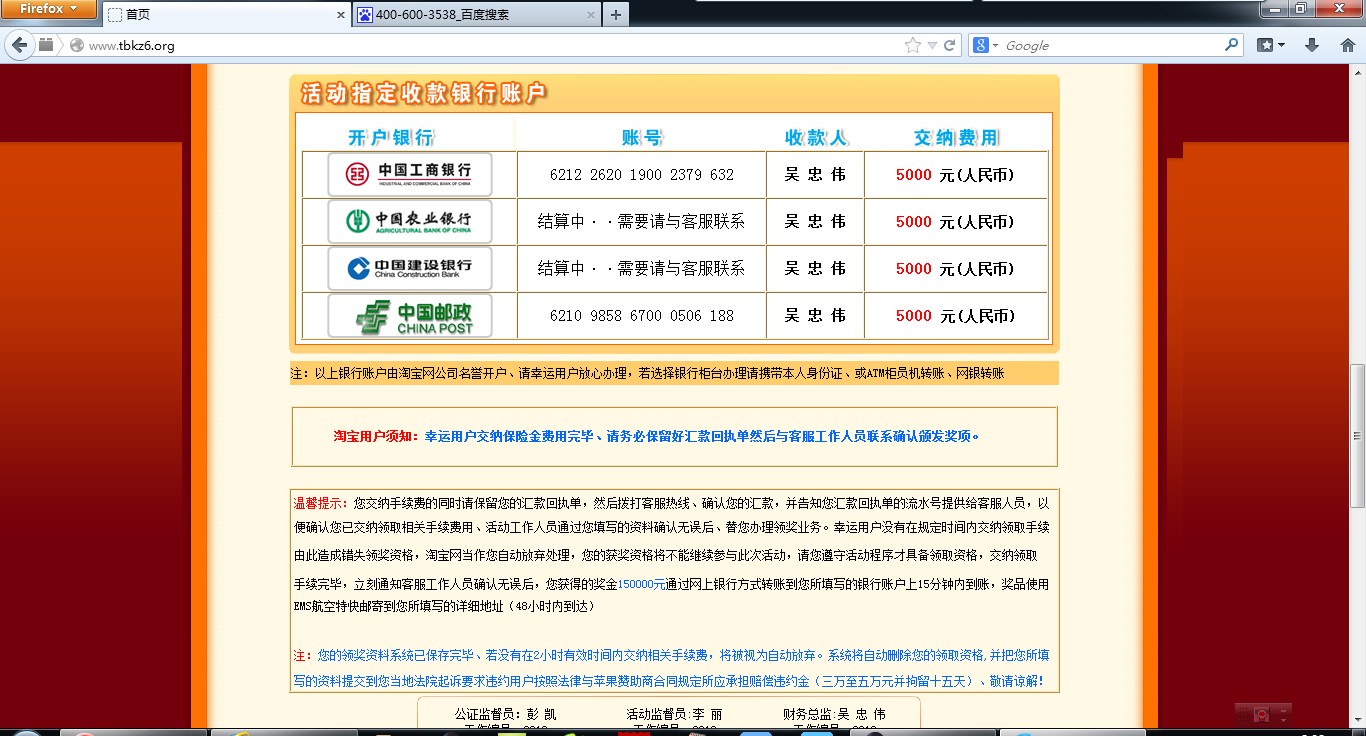Click the 财务总监:吴忠伟 text

(834, 715)
